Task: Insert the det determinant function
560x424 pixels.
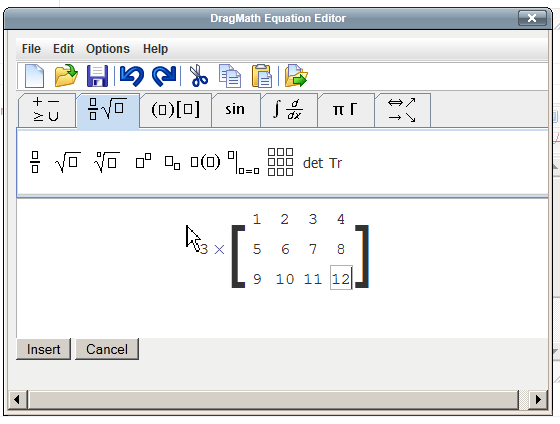Action: pyautogui.click(x=313, y=163)
